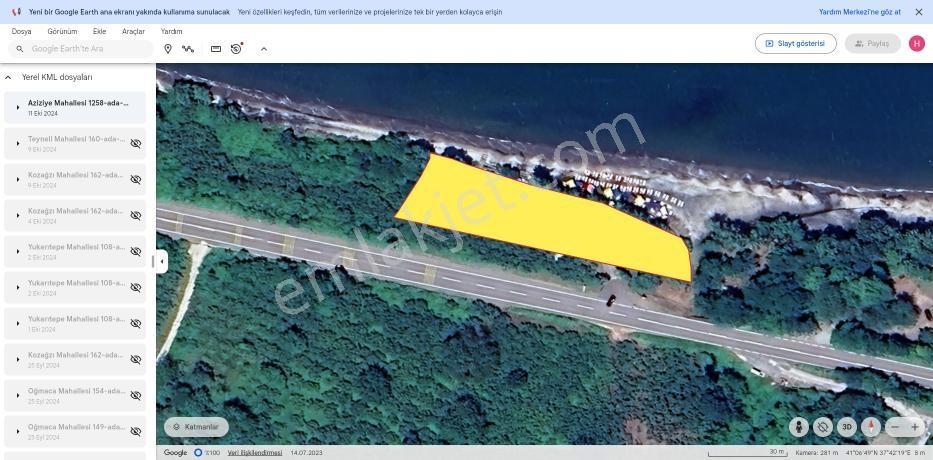Start the Slayt gösterisi slideshow
The image size is (933, 460).
pos(796,43)
